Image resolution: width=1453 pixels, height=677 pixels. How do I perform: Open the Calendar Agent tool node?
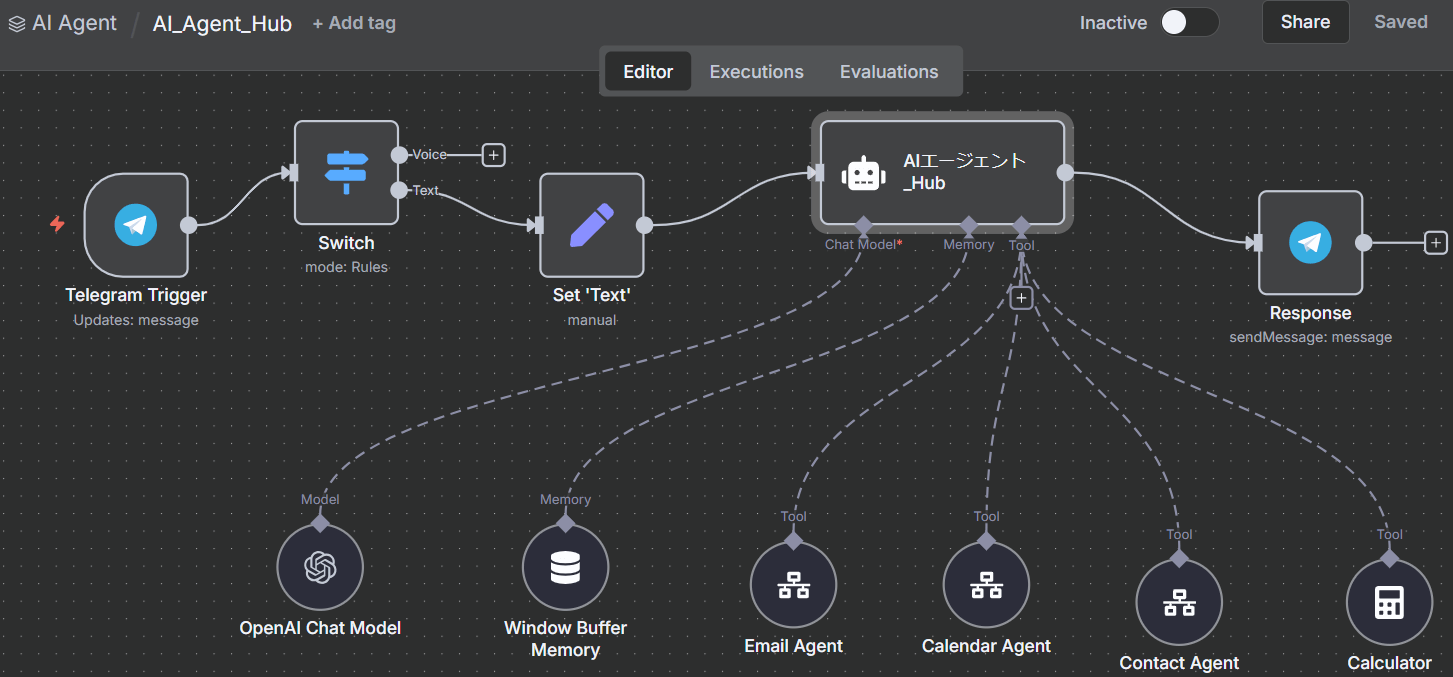(x=986, y=585)
